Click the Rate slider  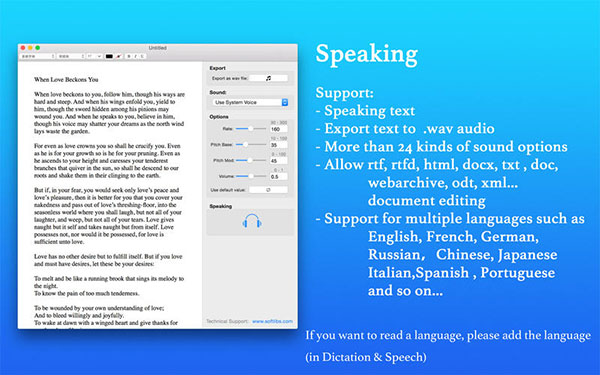pyautogui.click(x=251, y=129)
